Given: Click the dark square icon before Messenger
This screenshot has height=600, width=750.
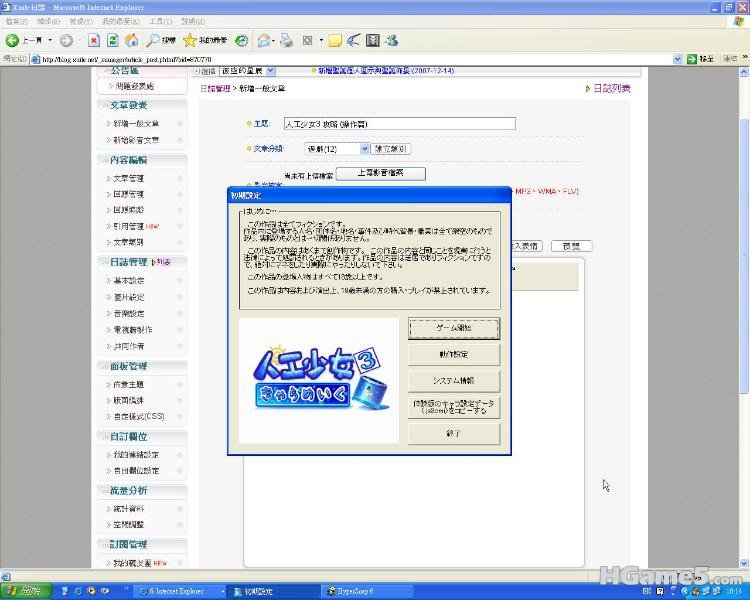Looking at the screenshot, I should 373,41.
